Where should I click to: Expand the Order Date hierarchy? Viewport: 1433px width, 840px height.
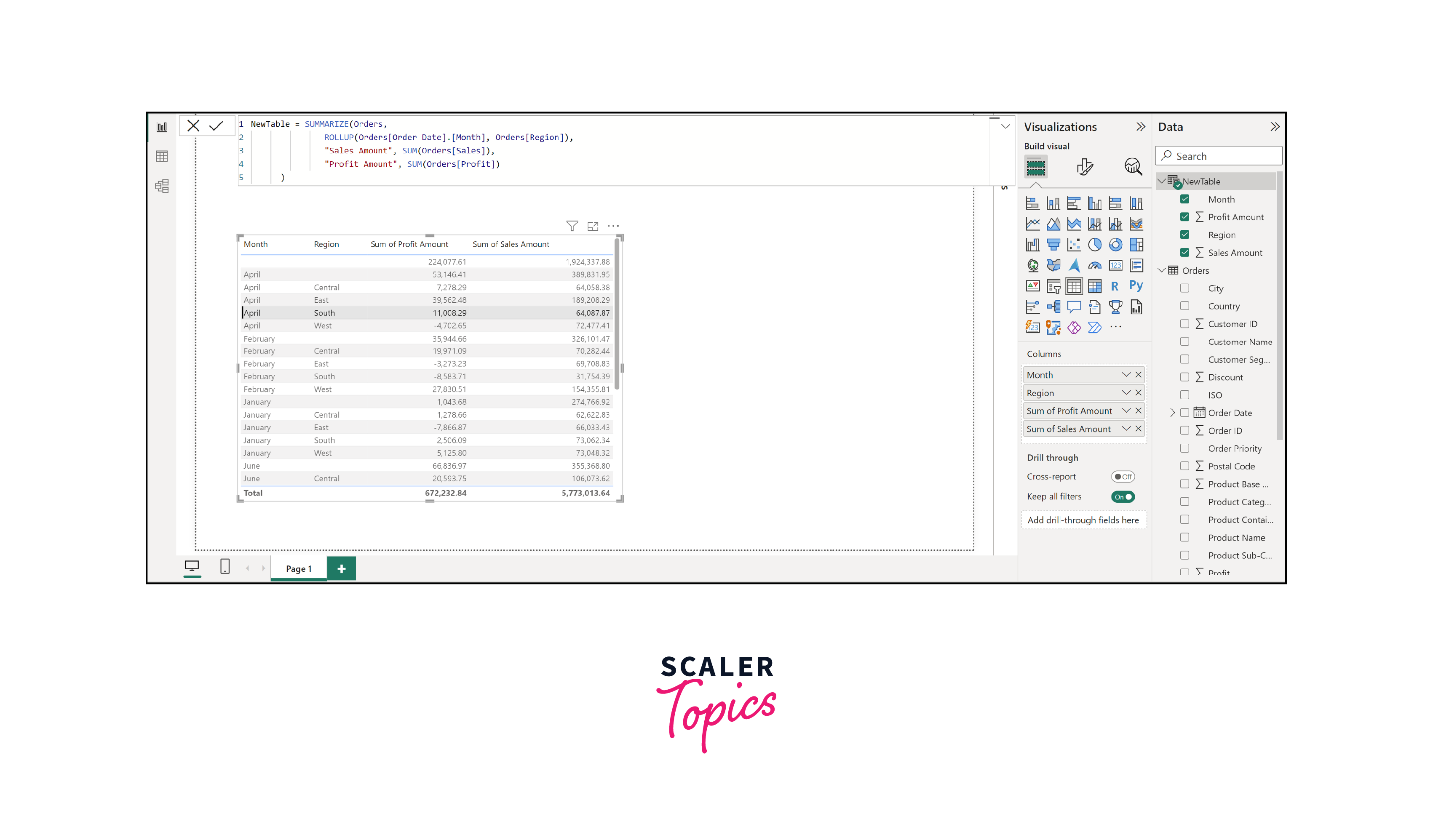1172,413
